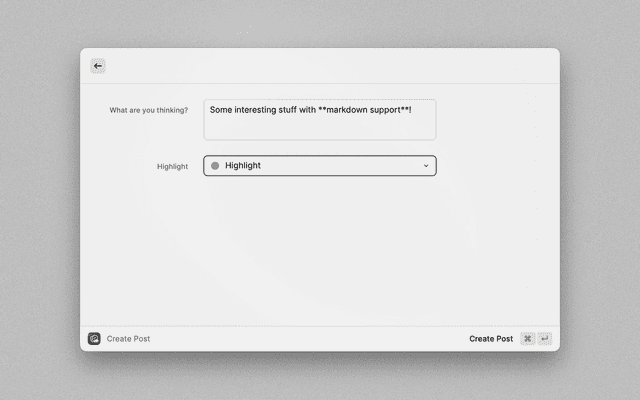Click the empty form area below the Highlight dropdown

point(319,250)
